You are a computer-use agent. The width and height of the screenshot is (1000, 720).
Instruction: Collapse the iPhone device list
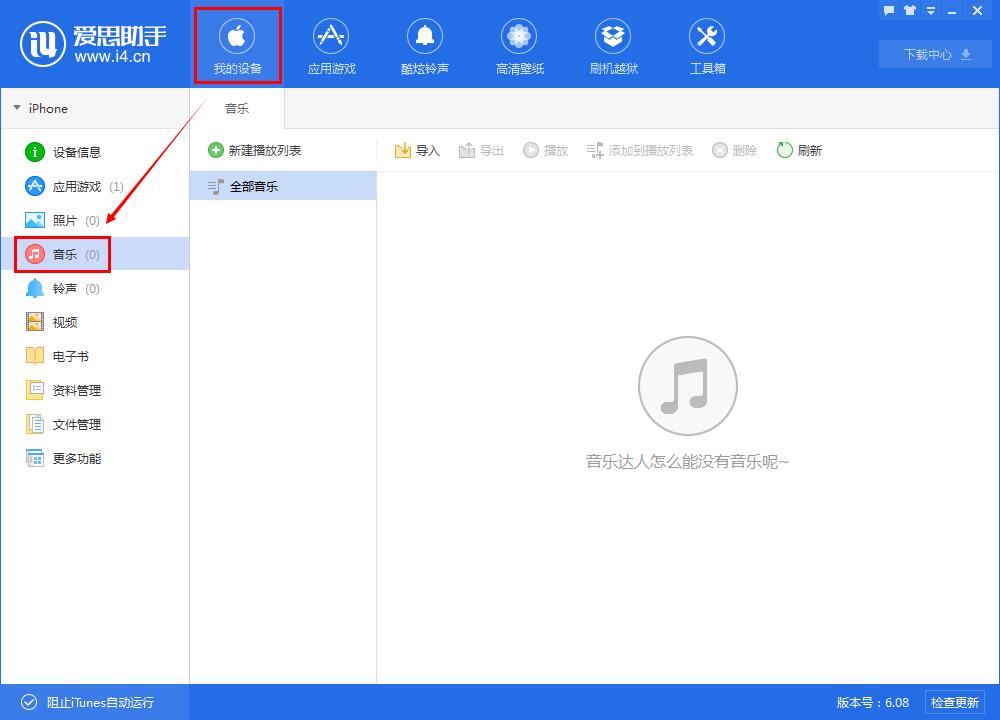[17, 108]
